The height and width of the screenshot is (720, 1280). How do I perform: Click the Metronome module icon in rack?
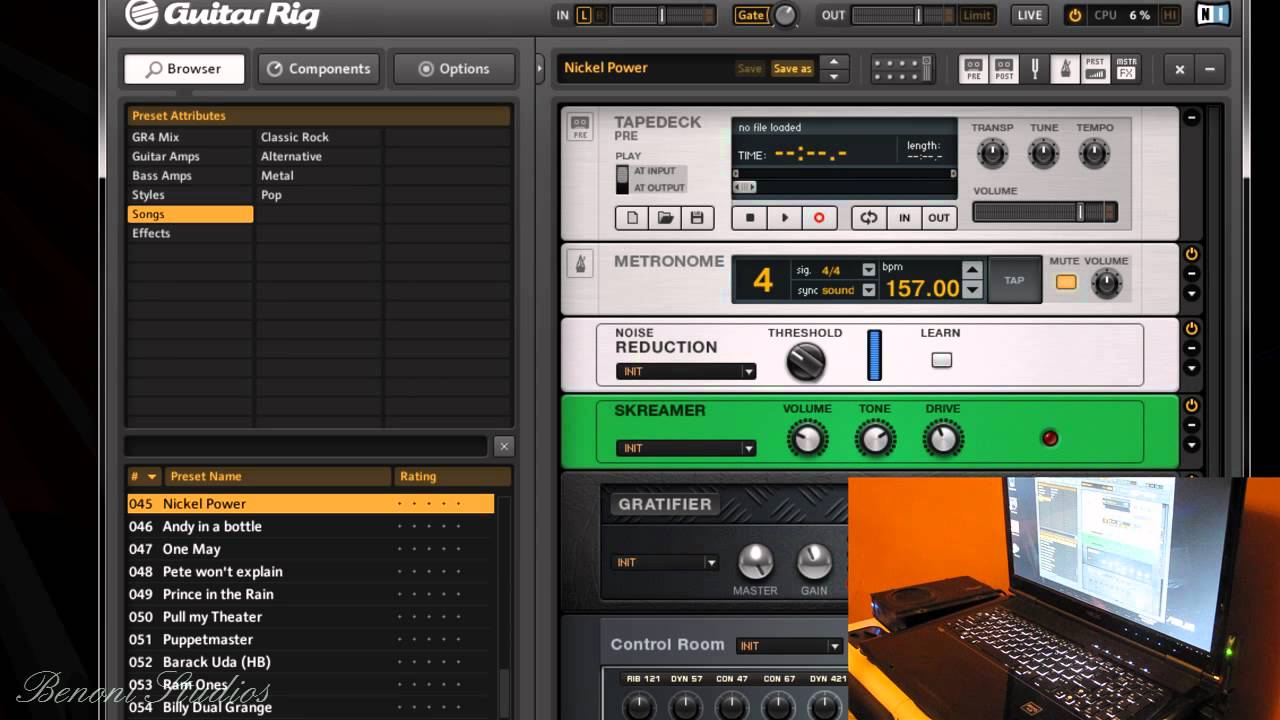tap(579, 264)
